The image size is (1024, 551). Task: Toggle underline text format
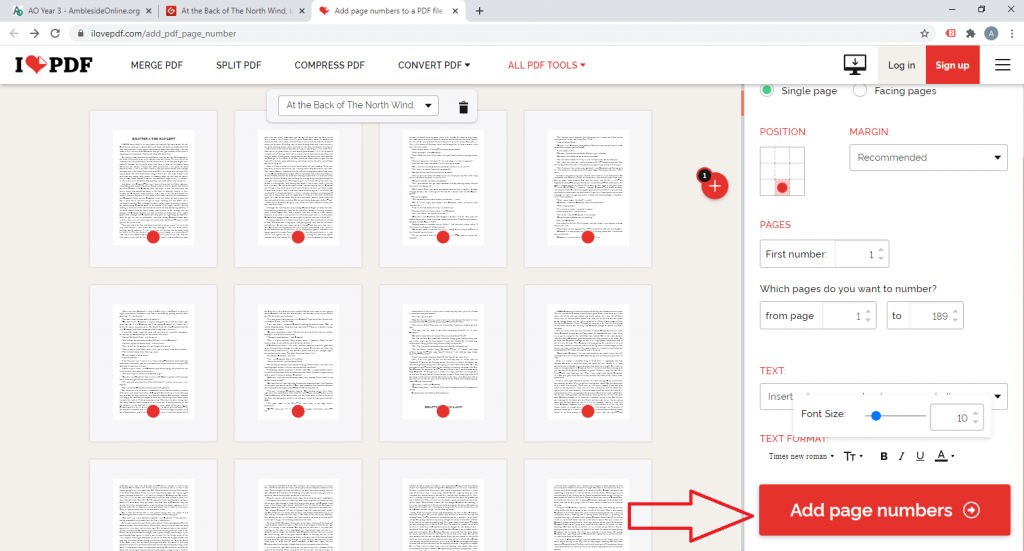pos(920,456)
